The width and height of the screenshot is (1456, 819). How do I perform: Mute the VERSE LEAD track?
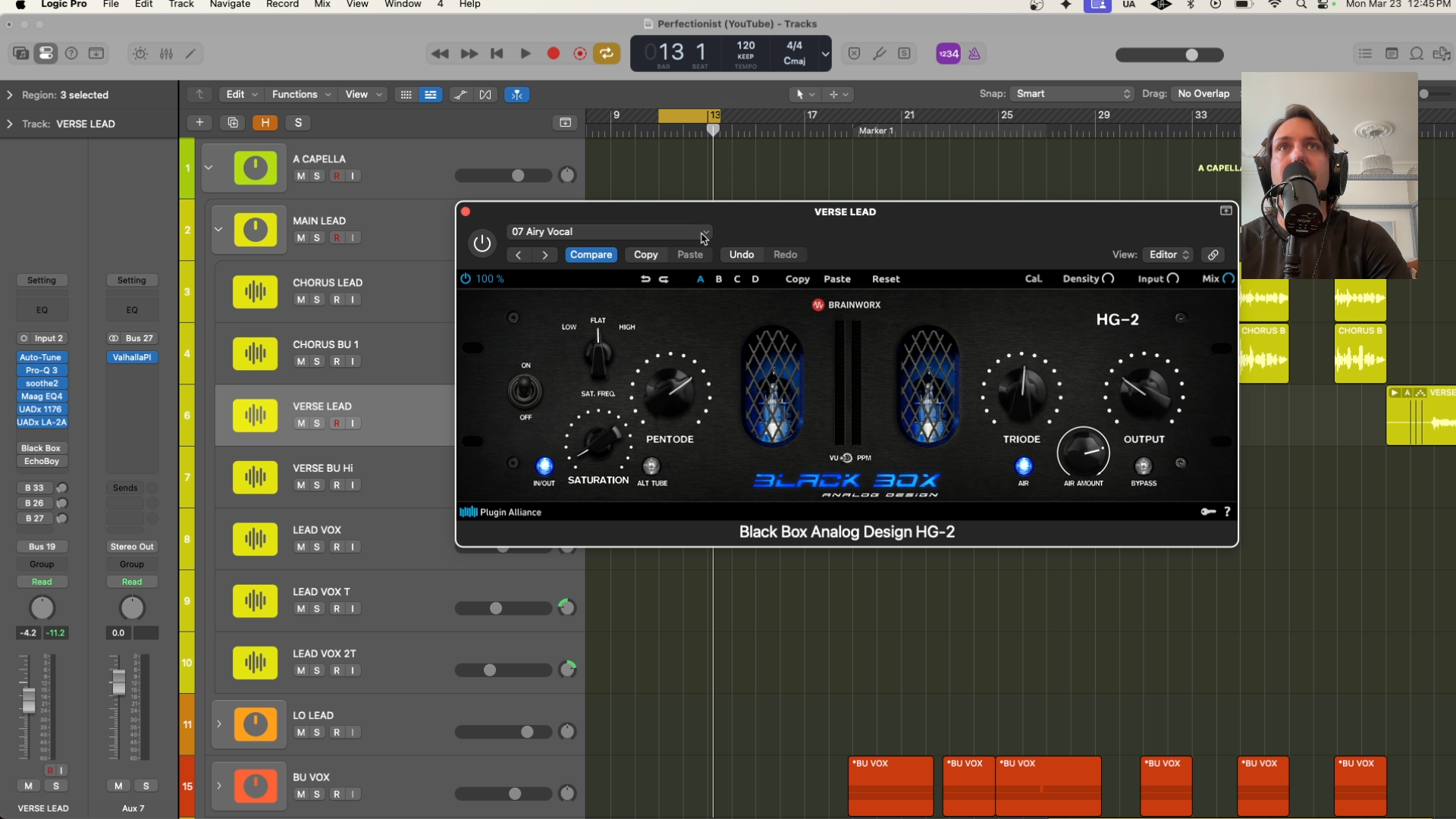click(301, 423)
